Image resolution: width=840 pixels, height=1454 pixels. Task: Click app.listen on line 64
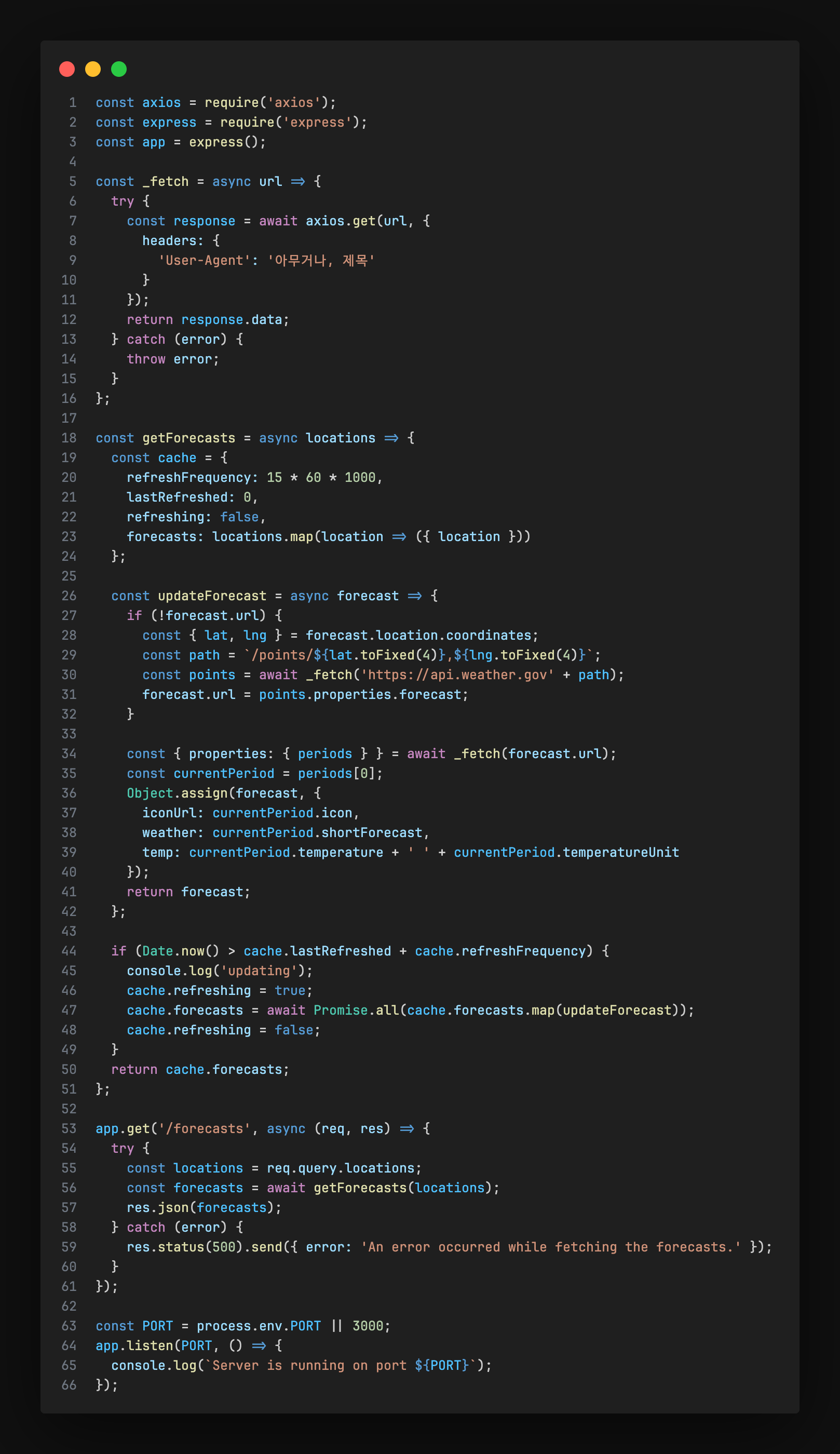(134, 1345)
